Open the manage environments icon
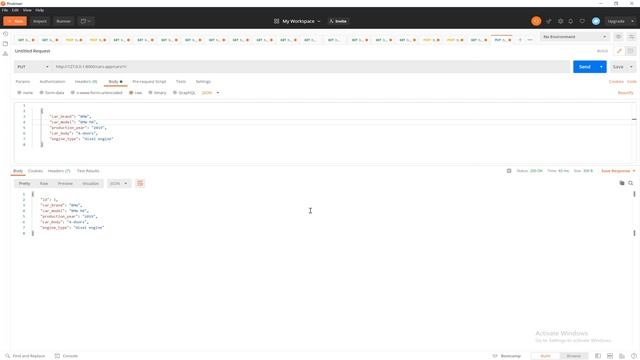This screenshot has height=360, width=640. (631, 37)
